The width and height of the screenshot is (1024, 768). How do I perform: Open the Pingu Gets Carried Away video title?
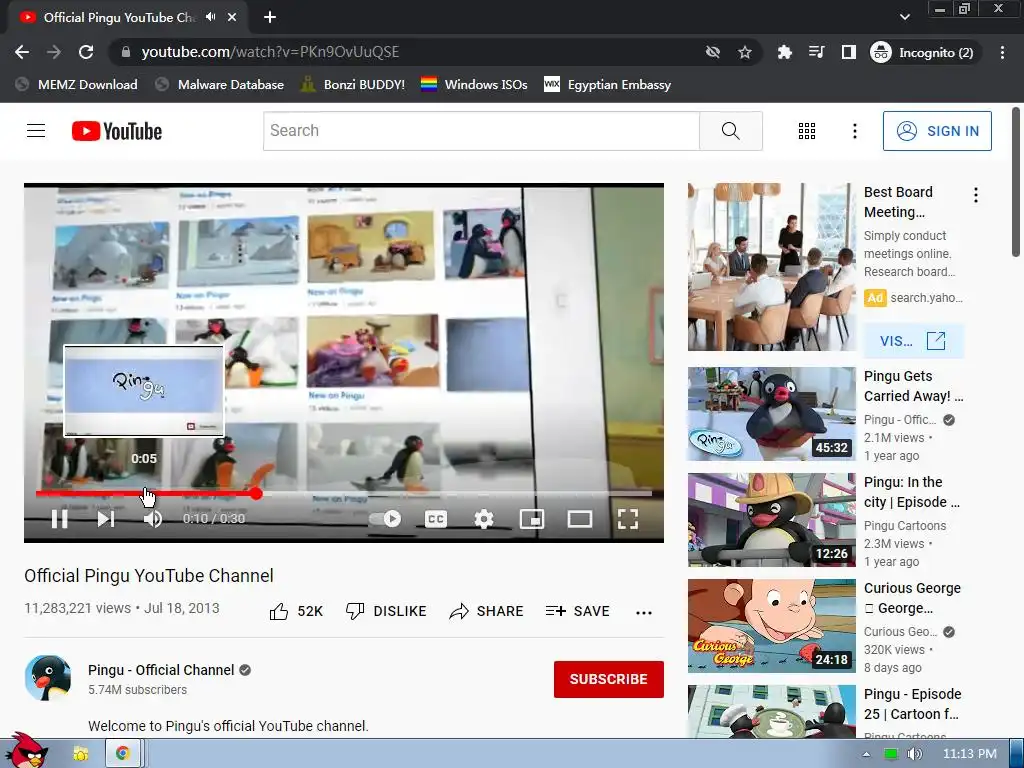[914, 386]
